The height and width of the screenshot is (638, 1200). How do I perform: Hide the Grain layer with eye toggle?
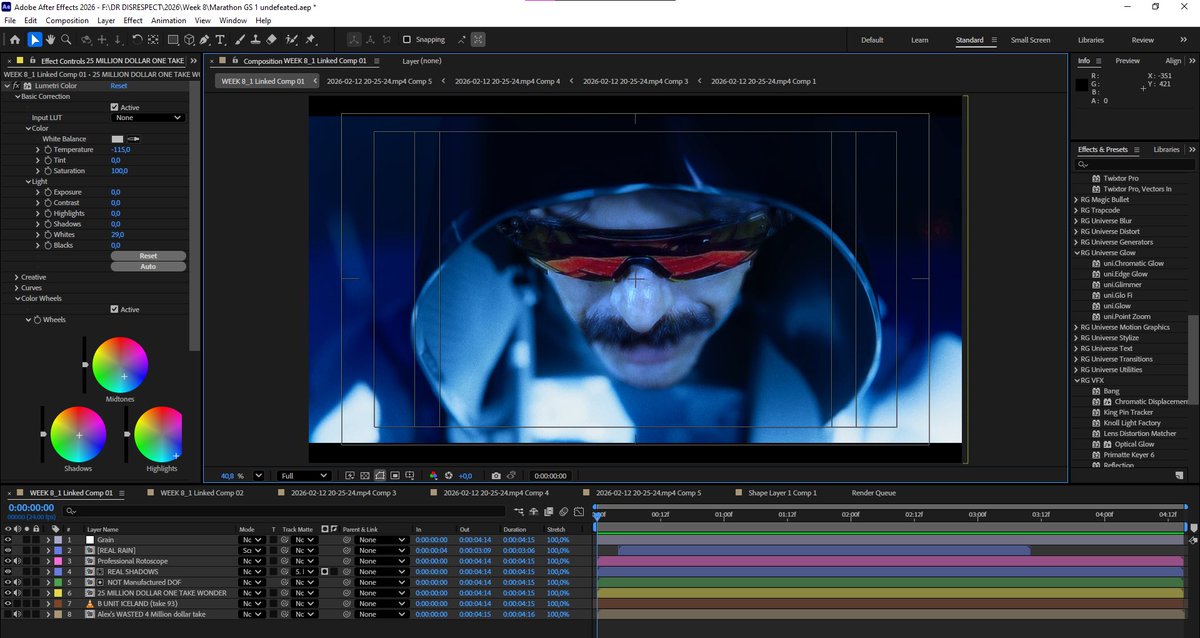pos(8,540)
